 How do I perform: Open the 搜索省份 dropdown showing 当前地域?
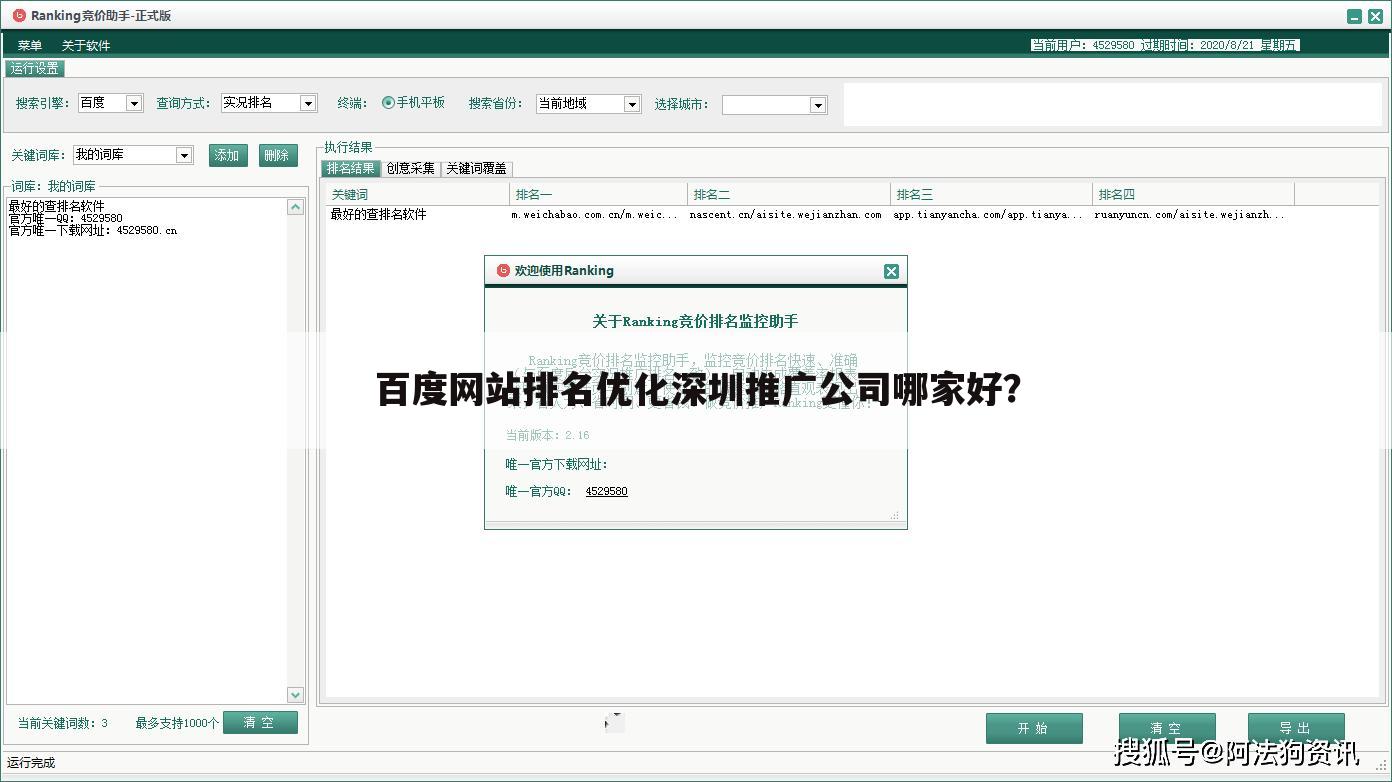[589, 103]
